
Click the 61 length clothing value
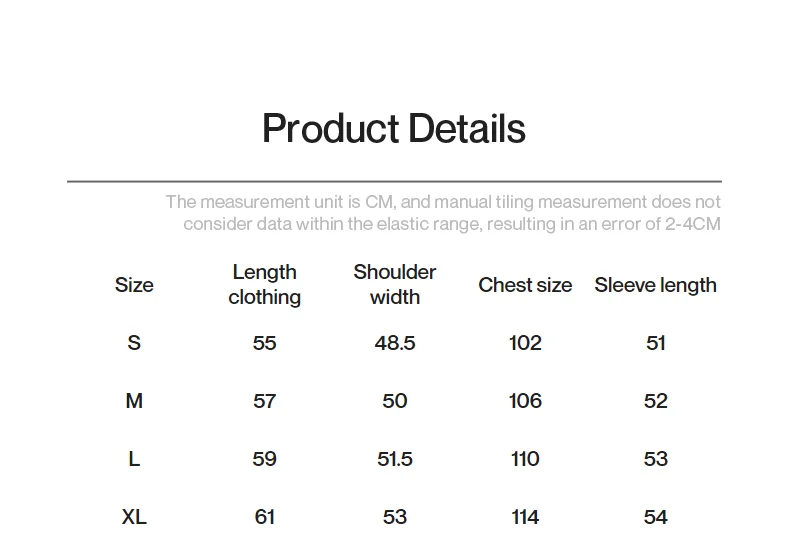click(264, 517)
